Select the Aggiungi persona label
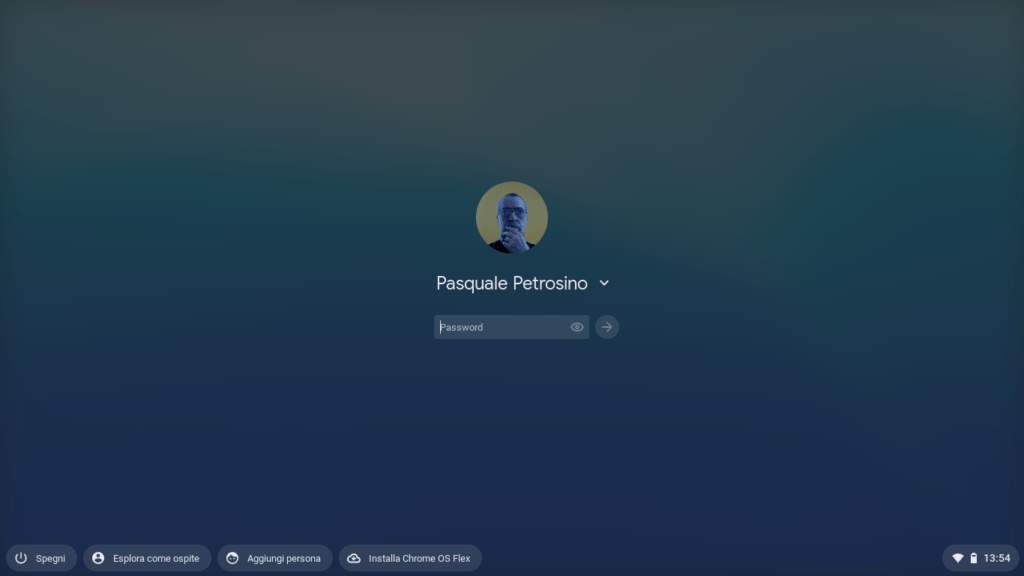This screenshot has width=1024, height=576. pos(283,558)
